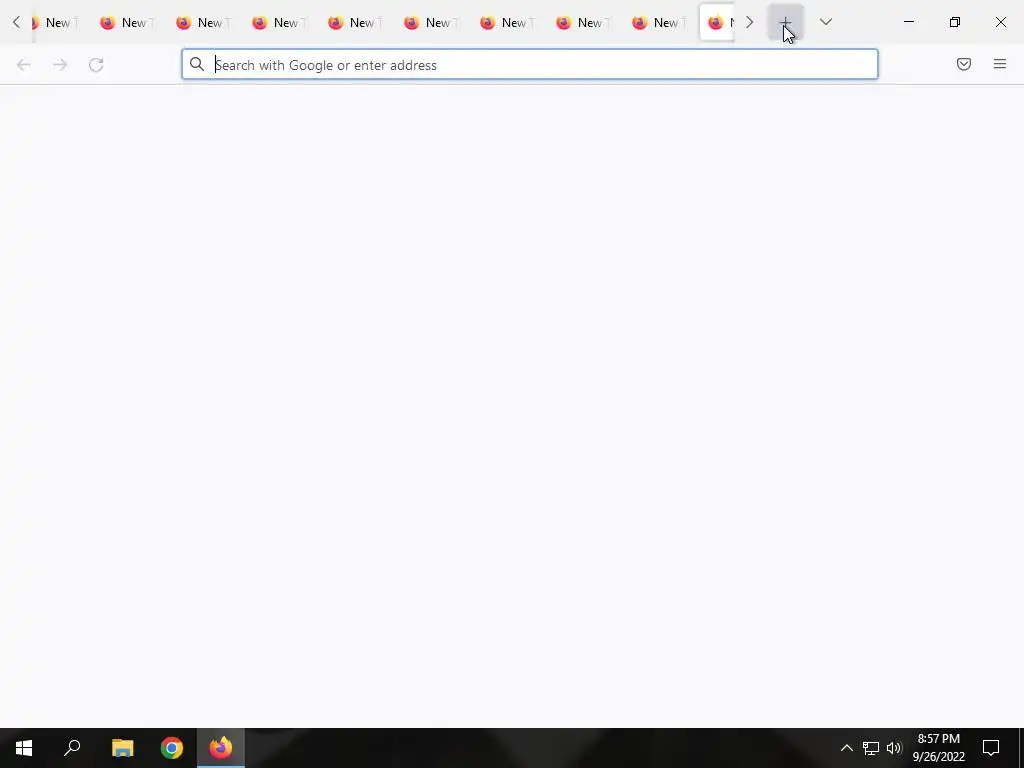Open the Windows notification center
This screenshot has width=1024, height=768.
[991, 748]
